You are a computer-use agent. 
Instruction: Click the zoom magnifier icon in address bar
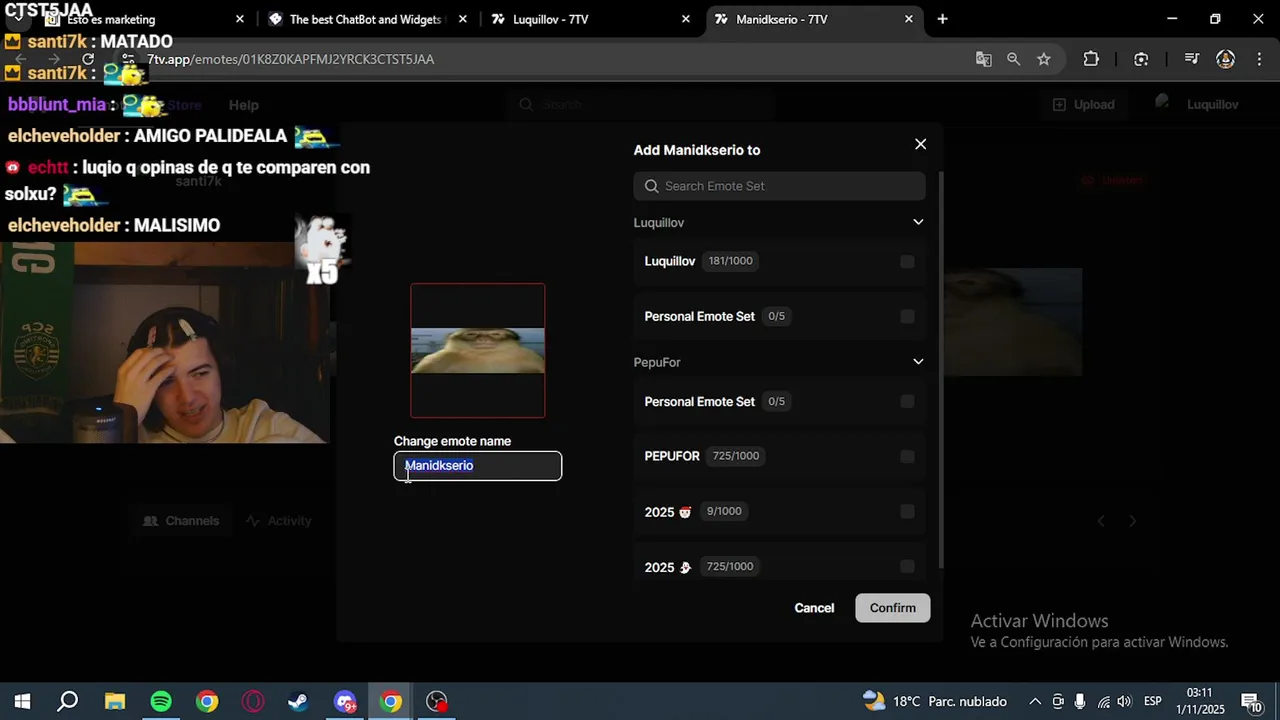(1013, 59)
